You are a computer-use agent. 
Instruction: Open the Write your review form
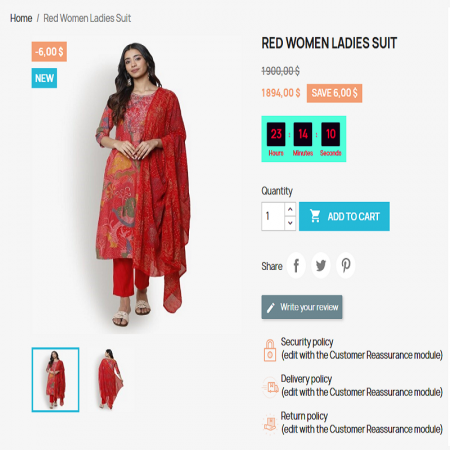(302, 307)
